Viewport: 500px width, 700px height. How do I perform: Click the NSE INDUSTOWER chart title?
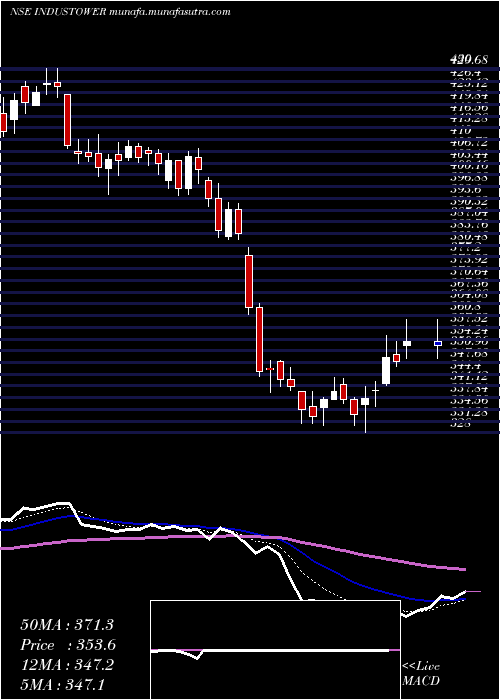click(x=57, y=12)
